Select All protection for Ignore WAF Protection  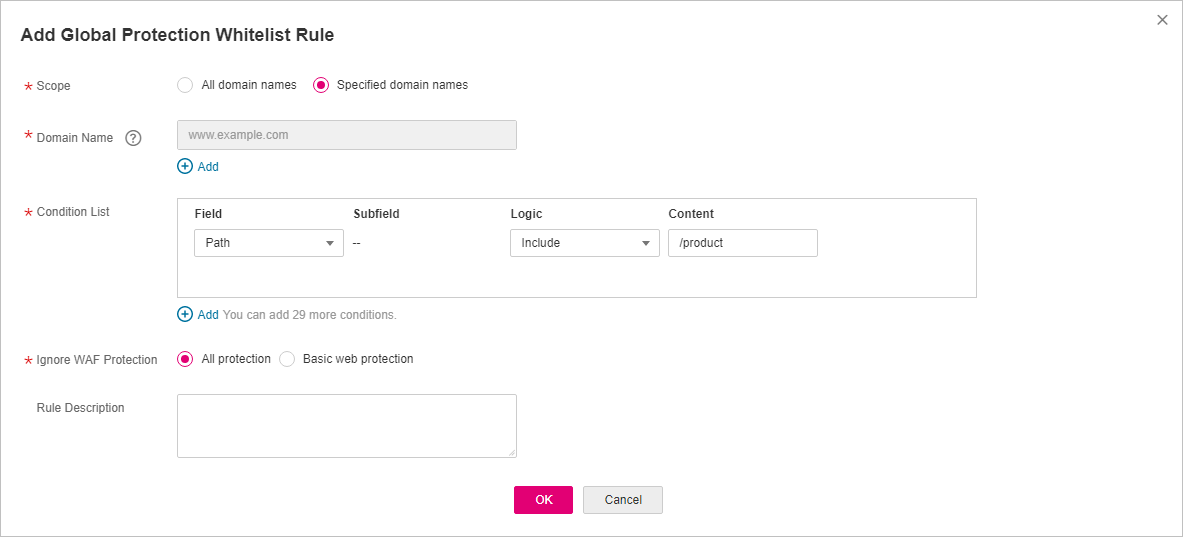(185, 359)
